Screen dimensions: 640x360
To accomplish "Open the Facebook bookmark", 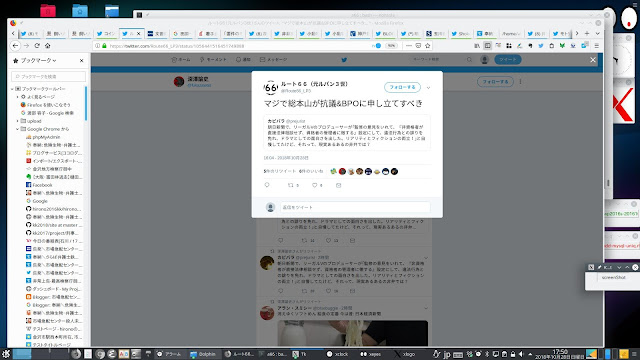I will tap(42, 185).
